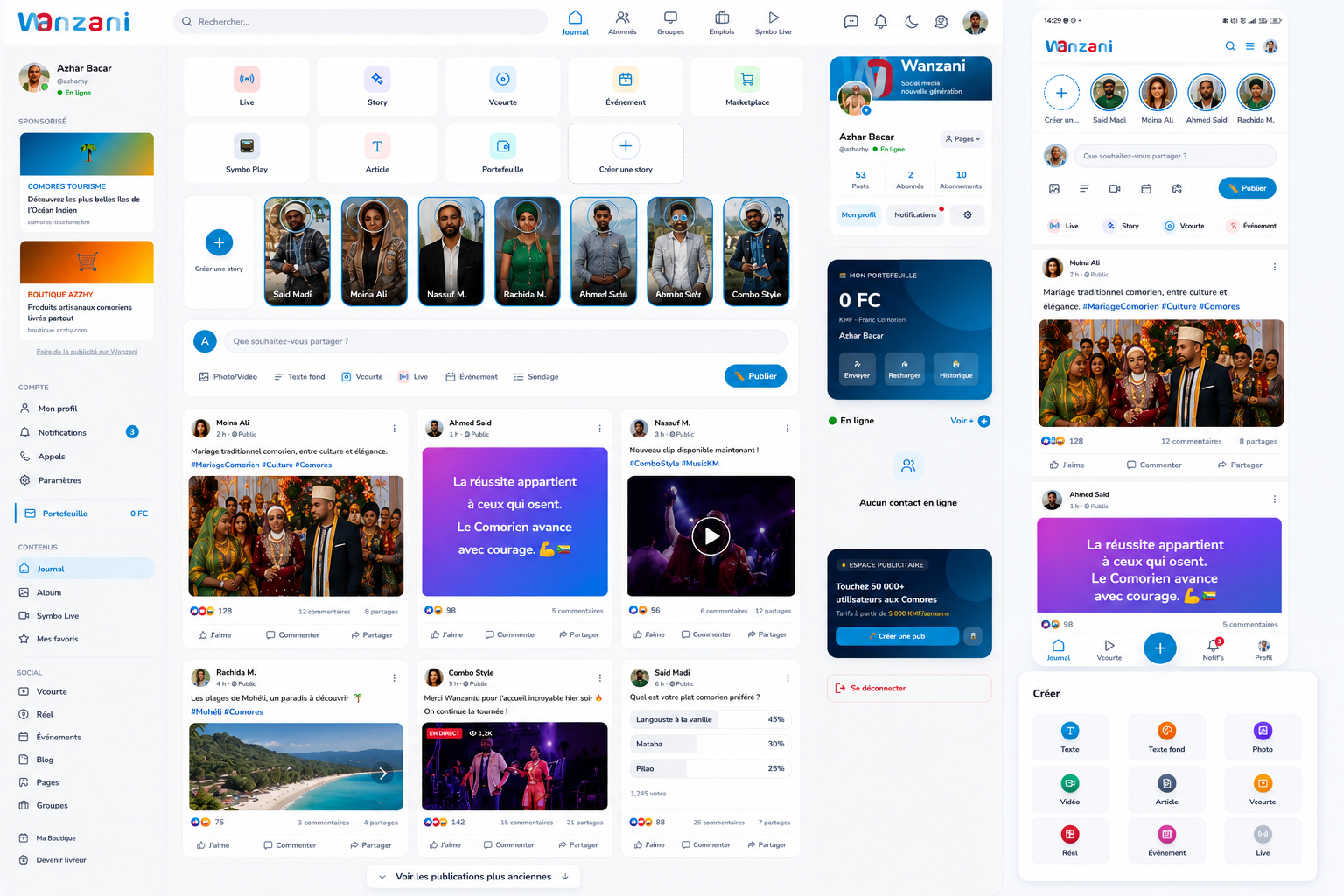This screenshot has width=1344, height=896.
Task: Open Symbo Live tab in top navigation
Action: click(773, 23)
